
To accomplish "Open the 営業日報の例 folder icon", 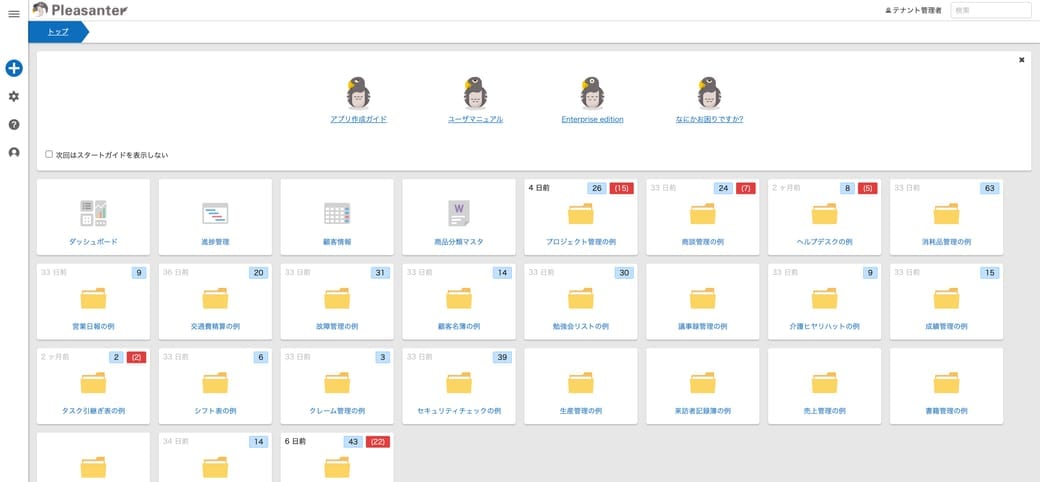I will (x=94, y=298).
